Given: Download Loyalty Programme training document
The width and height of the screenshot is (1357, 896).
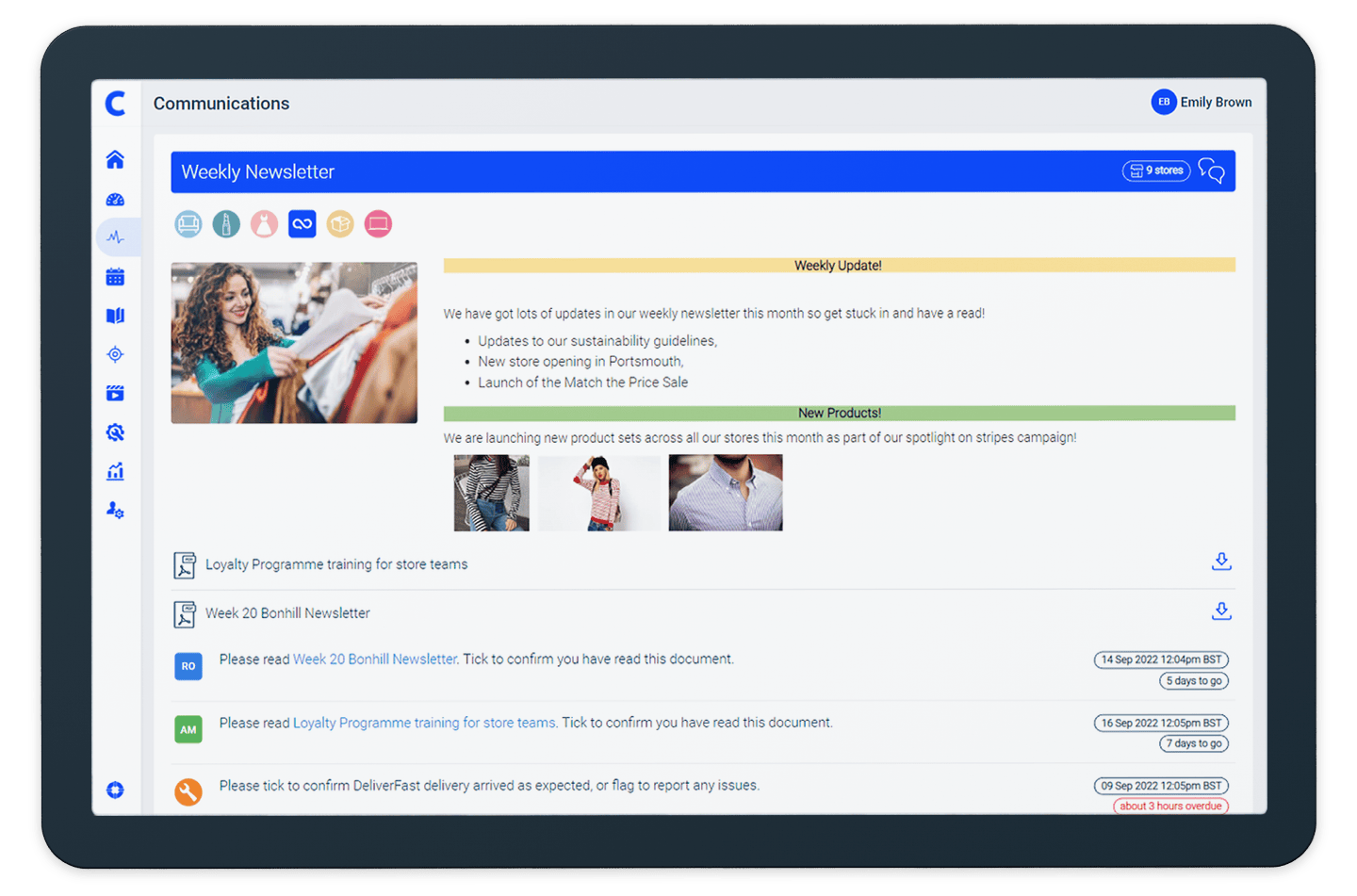Looking at the screenshot, I should (x=1221, y=562).
